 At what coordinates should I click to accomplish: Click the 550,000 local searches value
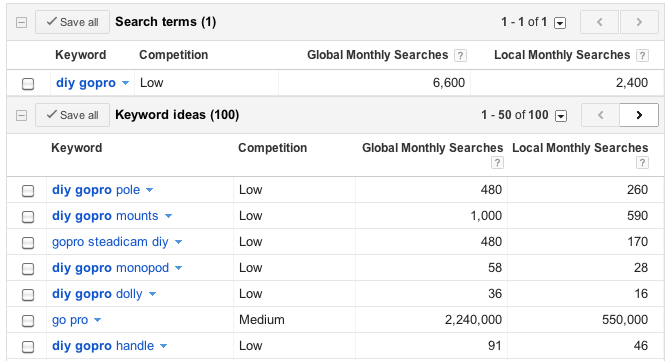point(625,320)
